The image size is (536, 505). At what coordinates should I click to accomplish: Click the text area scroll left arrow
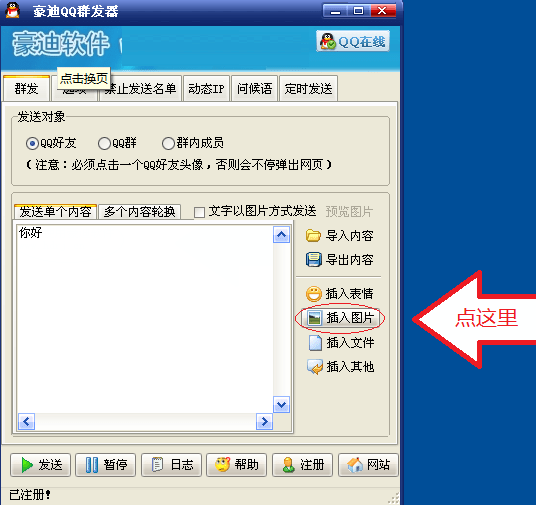pyautogui.click(x=26, y=421)
